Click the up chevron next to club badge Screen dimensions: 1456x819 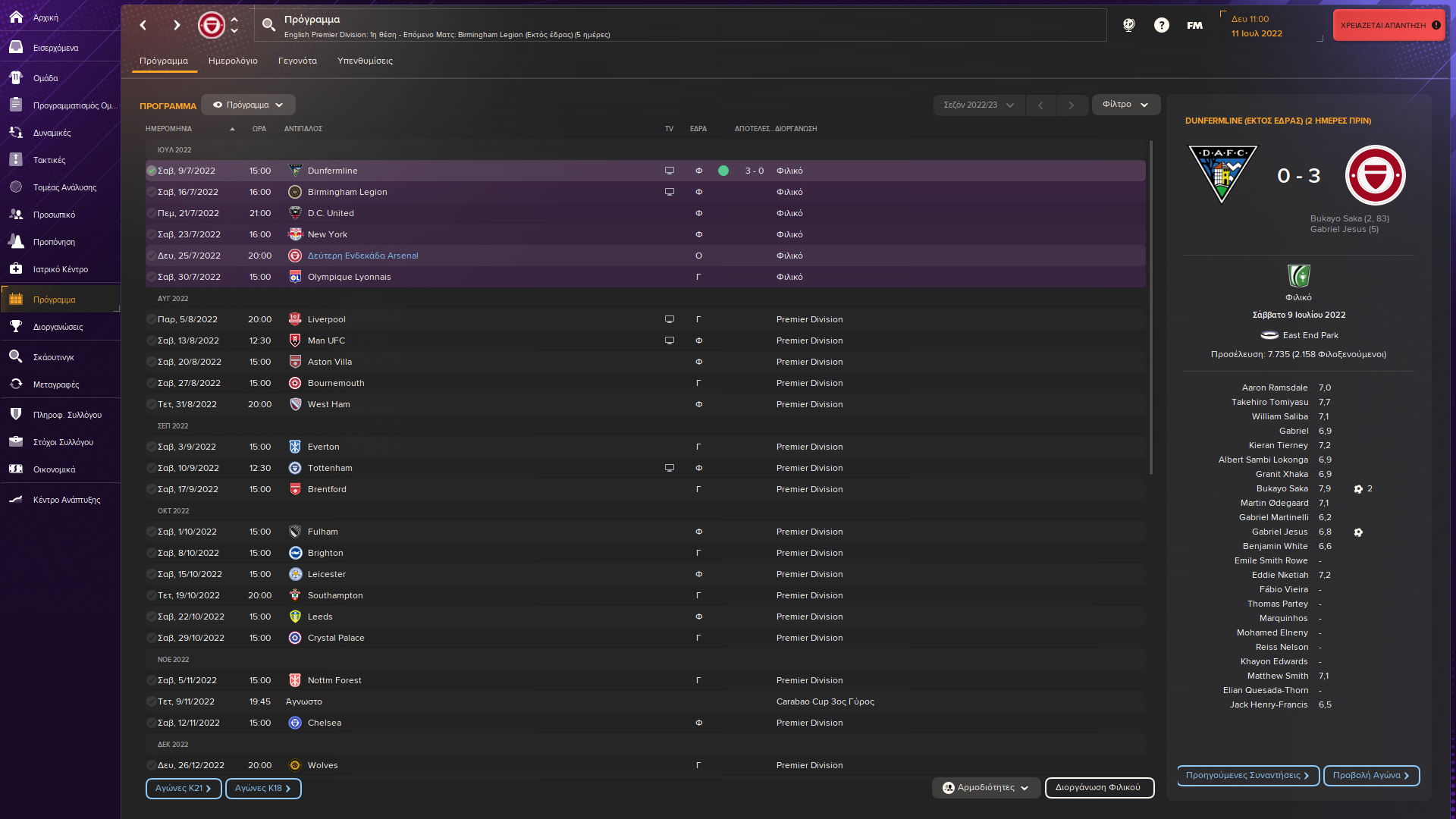point(234,20)
